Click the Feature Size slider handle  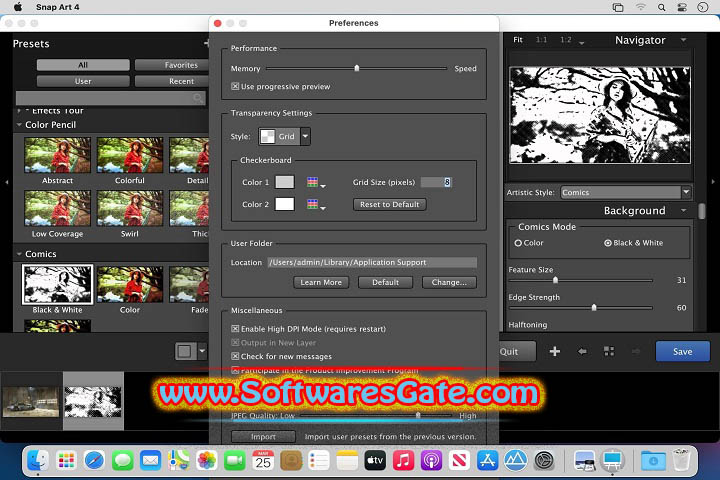[555, 280]
